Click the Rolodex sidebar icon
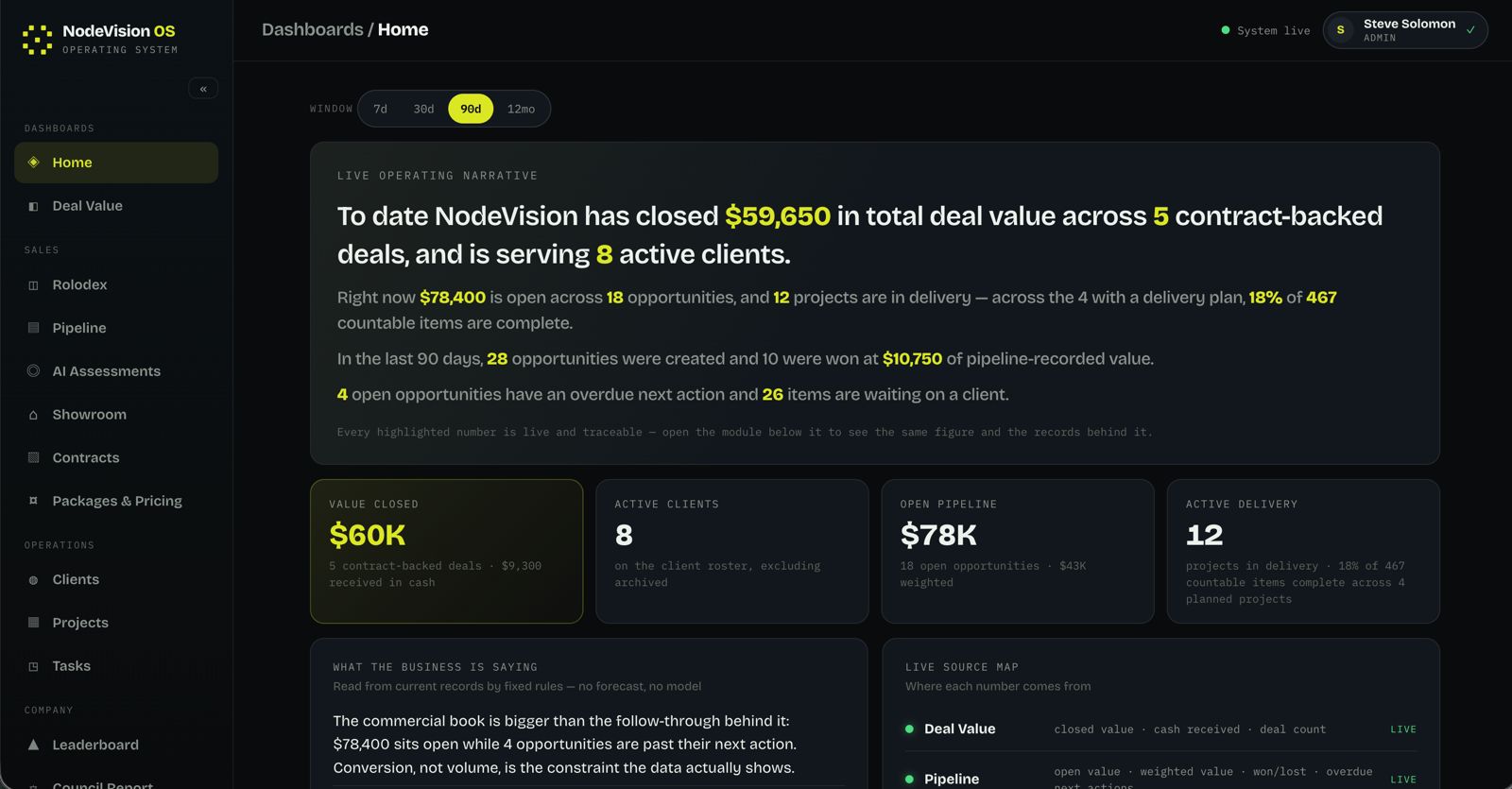The height and width of the screenshot is (789, 1512). (34, 285)
